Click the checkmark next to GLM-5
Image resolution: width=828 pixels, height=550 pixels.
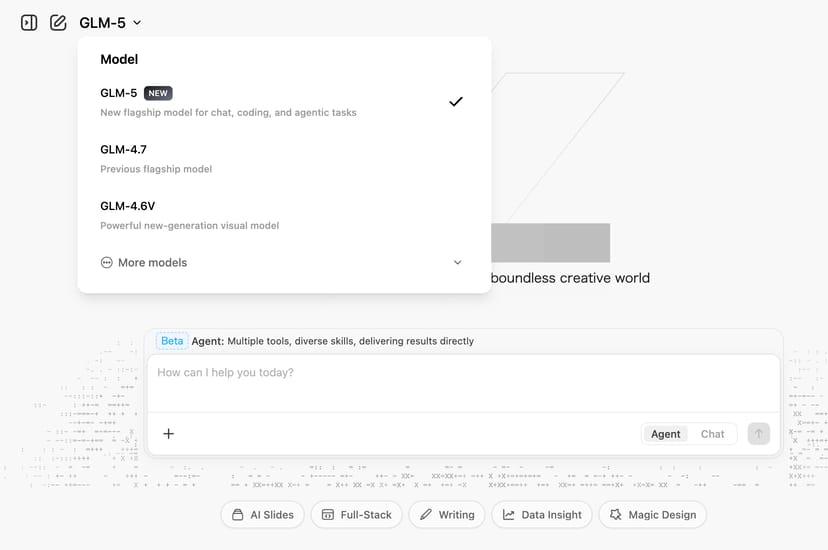coord(456,101)
